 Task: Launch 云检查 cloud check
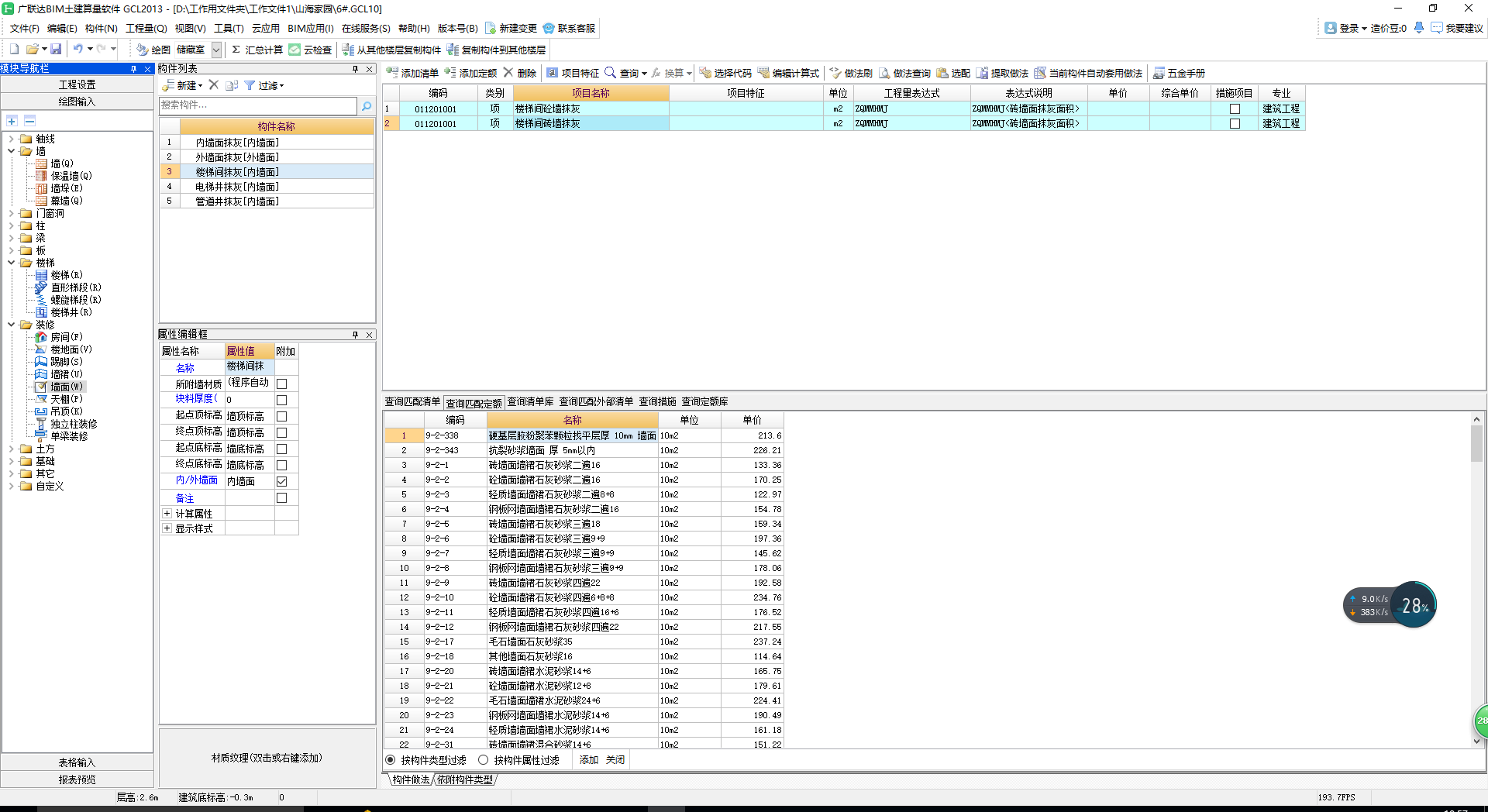tap(311, 50)
